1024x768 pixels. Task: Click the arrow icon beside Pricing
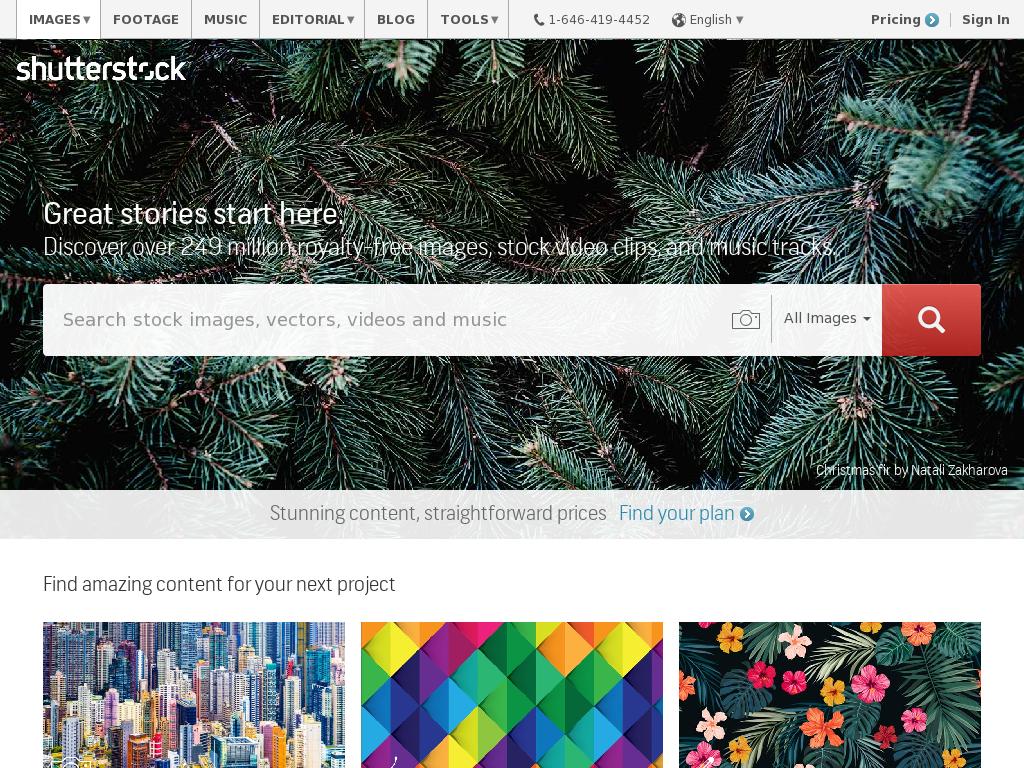pyautogui.click(x=932, y=20)
